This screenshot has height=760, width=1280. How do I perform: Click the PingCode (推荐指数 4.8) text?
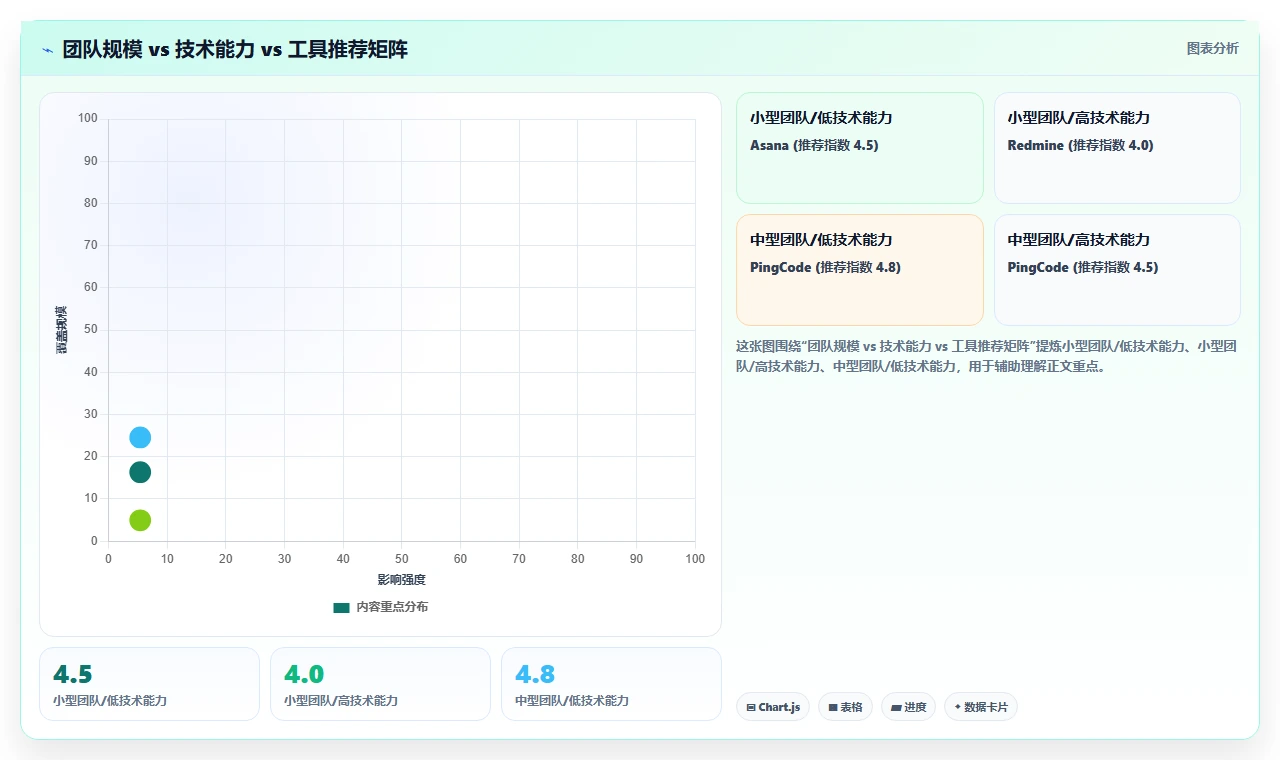(826, 267)
